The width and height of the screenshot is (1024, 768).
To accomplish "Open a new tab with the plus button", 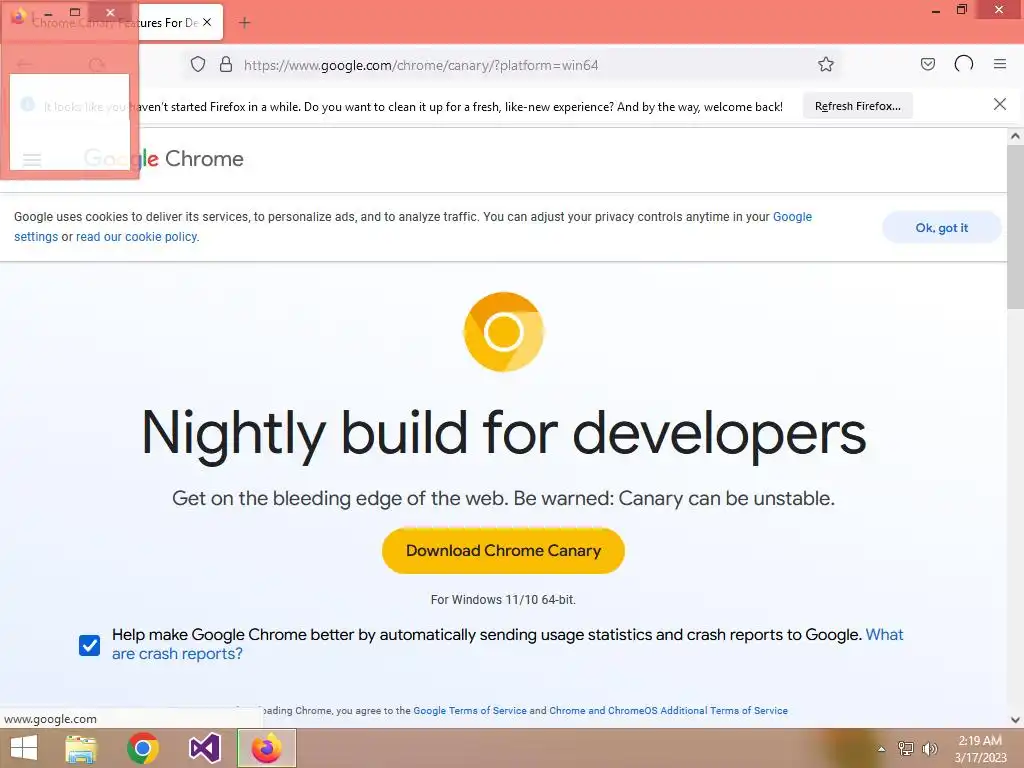I will click(x=245, y=23).
